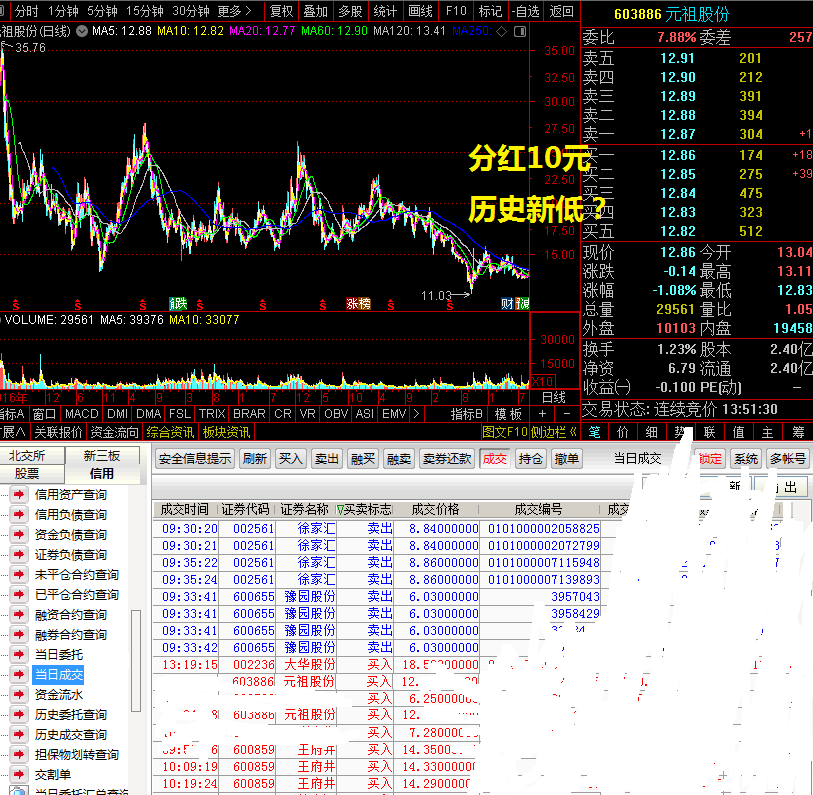Click the panel layout icon in MA header
This screenshot has height=795, width=813.
click(x=520, y=31)
